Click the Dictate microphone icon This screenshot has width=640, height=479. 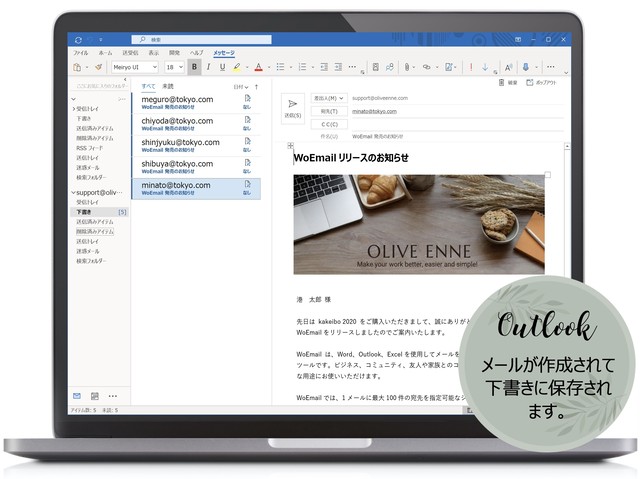[526, 67]
